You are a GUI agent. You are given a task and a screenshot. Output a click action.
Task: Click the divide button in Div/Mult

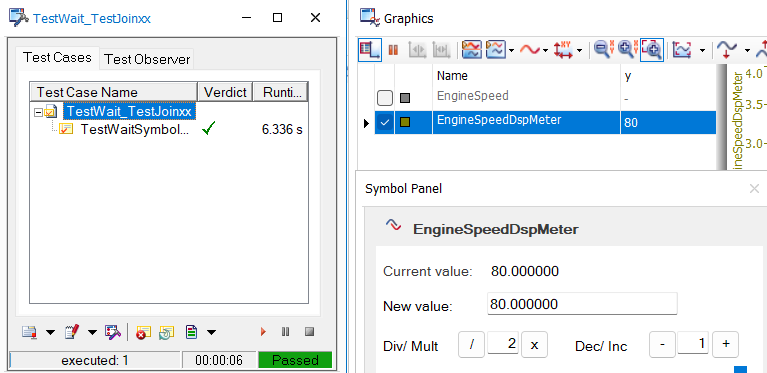(472, 344)
